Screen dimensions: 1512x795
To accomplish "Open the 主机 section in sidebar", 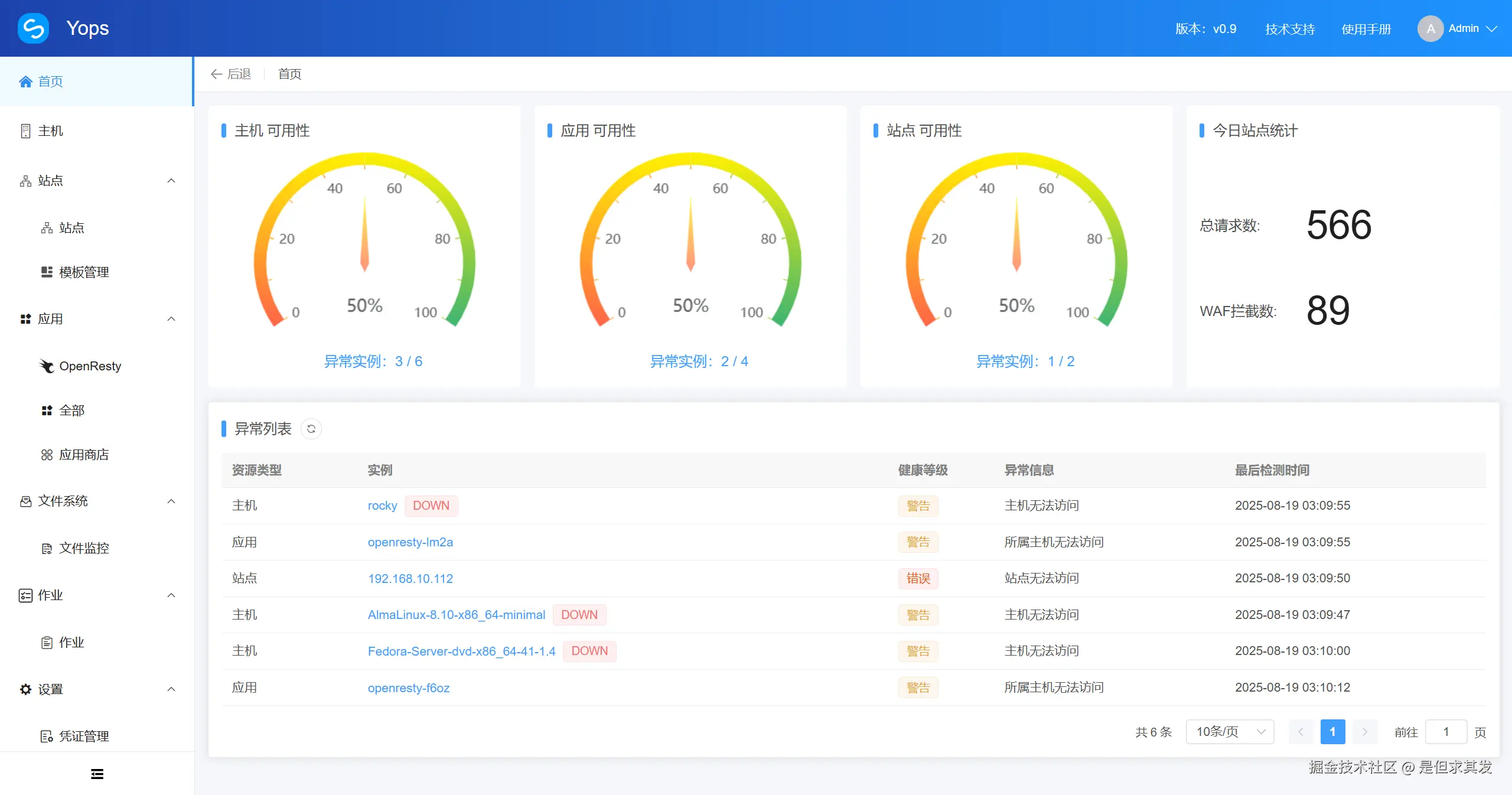I will (x=50, y=131).
